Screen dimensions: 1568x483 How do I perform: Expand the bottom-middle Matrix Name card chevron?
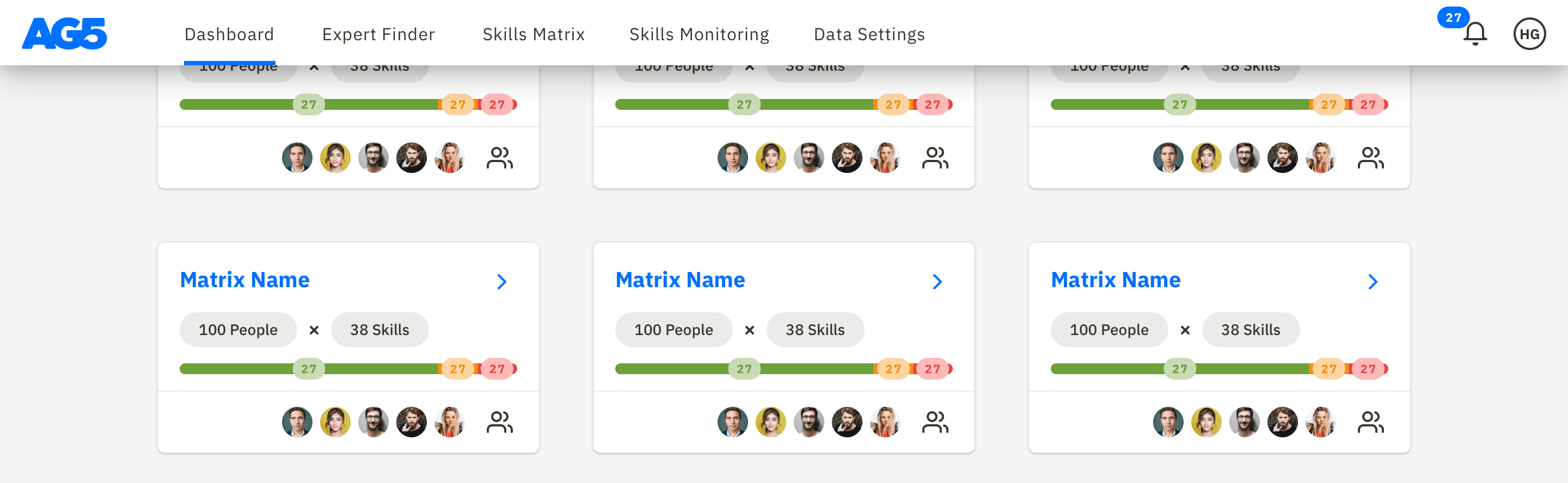[938, 281]
